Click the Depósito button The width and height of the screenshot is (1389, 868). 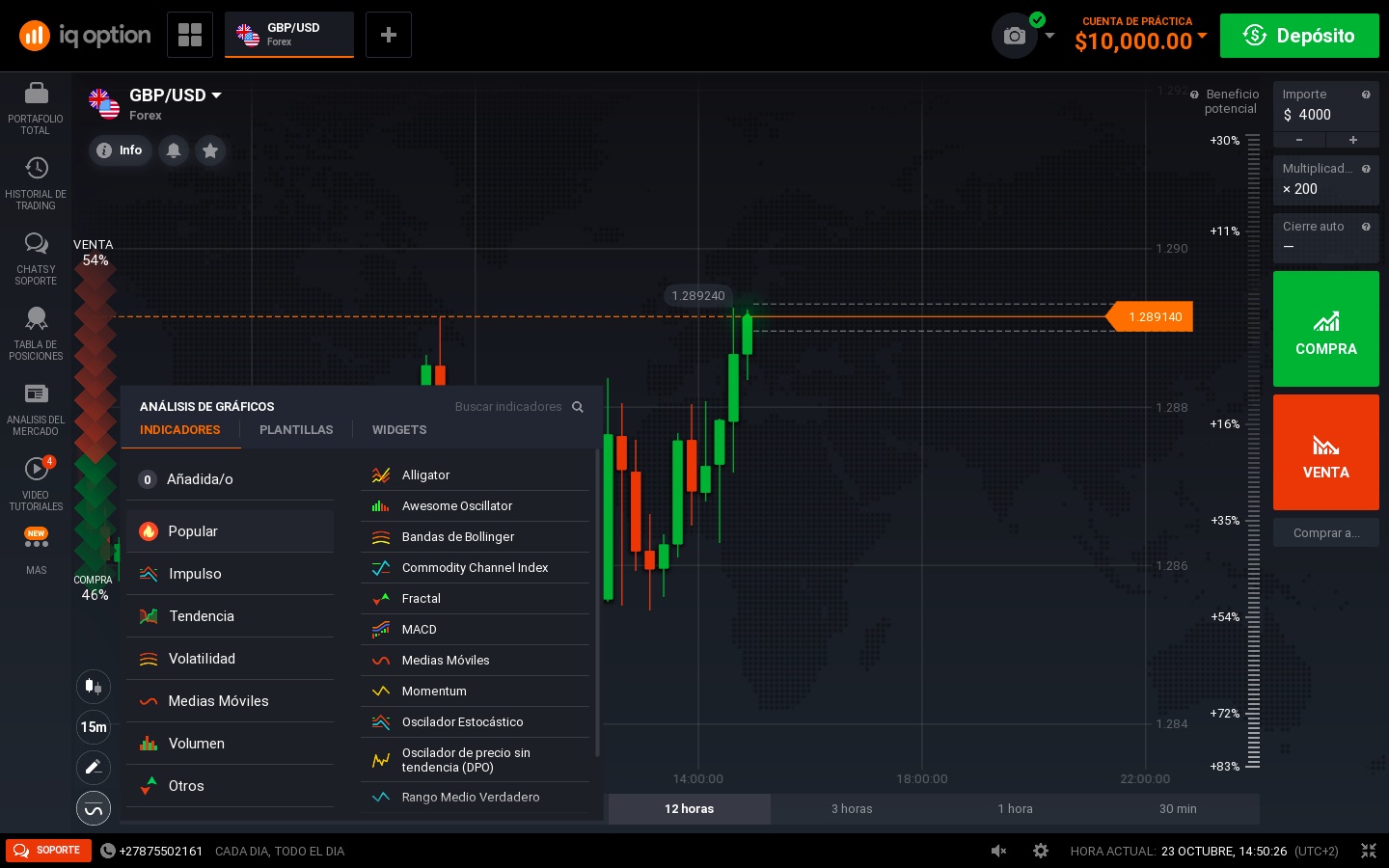click(x=1299, y=36)
